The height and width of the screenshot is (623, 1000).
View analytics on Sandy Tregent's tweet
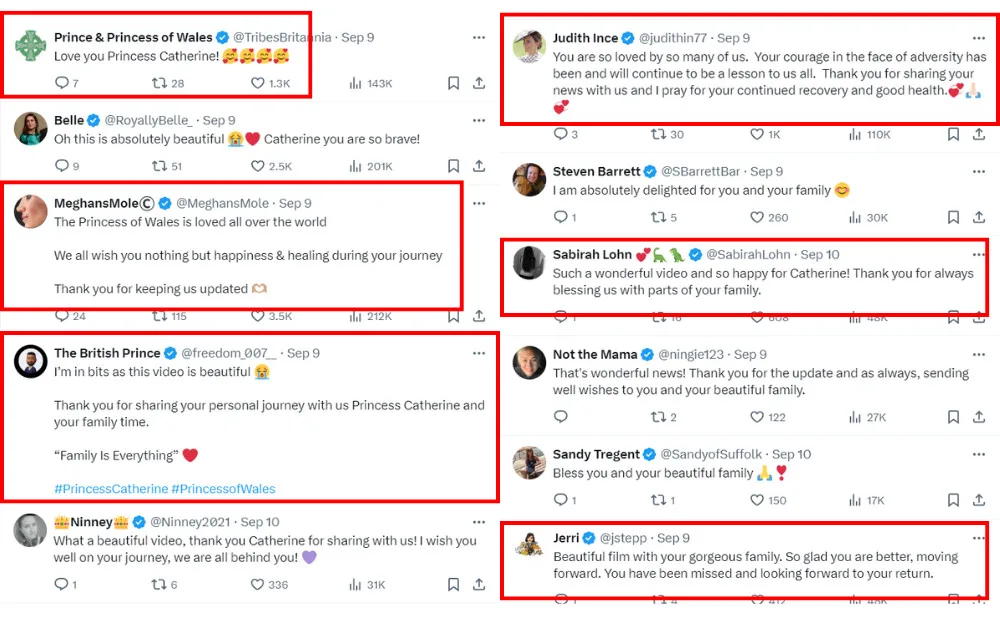click(854, 500)
